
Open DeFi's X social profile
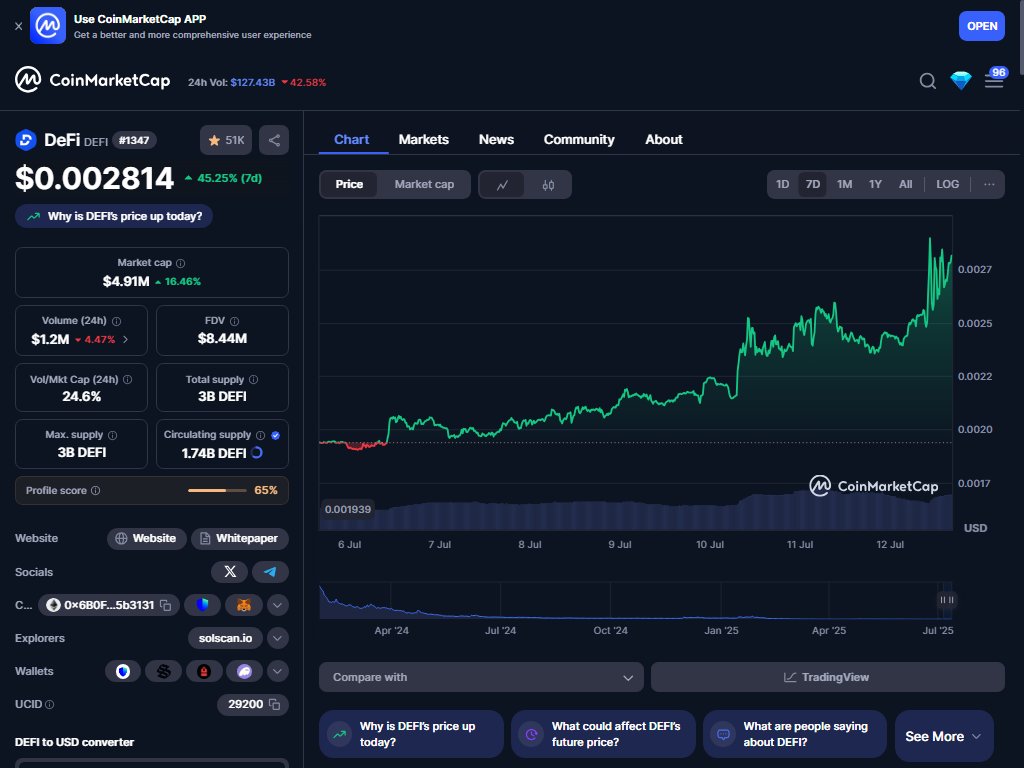pyautogui.click(x=229, y=572)
